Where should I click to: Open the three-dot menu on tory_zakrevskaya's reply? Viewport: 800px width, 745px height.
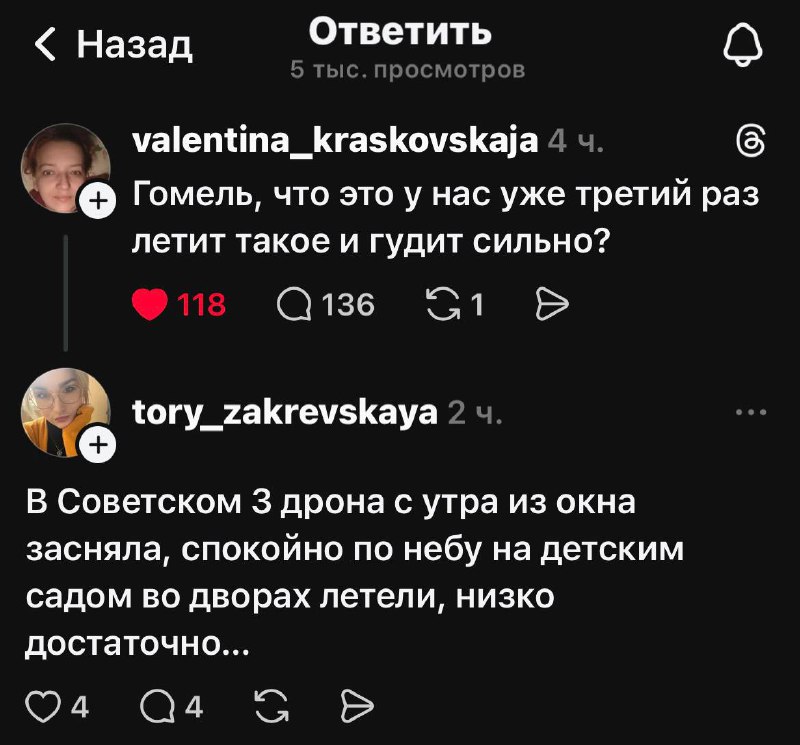tap(751, 411)
